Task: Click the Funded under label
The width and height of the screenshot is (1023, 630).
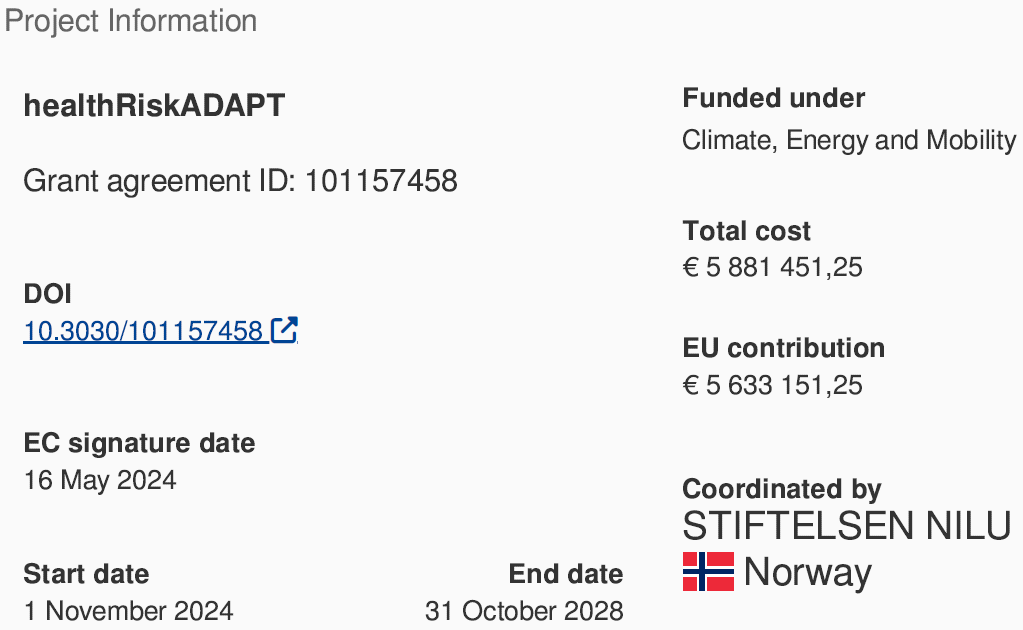Action: (773, 98)
